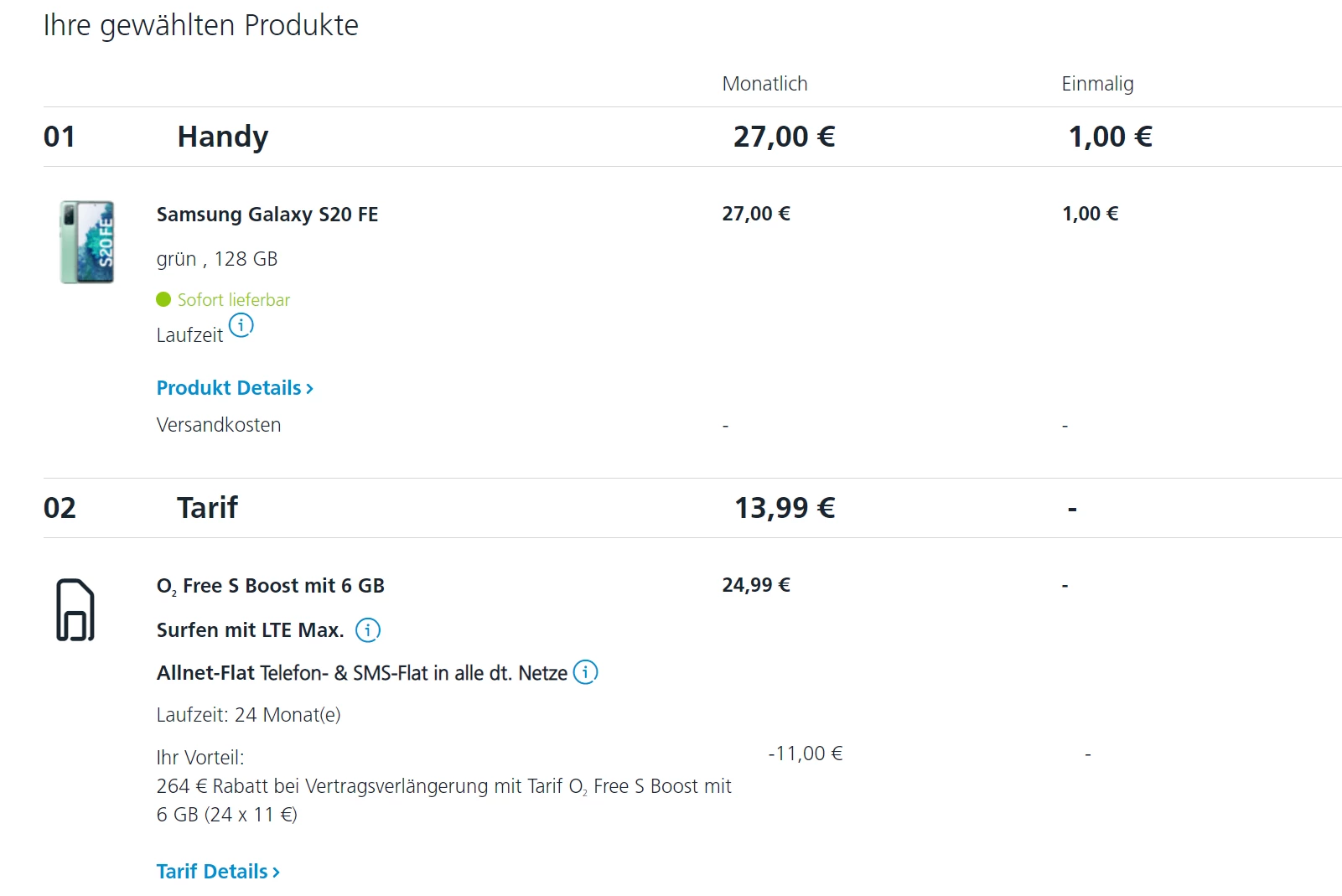1342x896 pixels.
Task: Open the Produkt Details link
Action: click(229, 388)
